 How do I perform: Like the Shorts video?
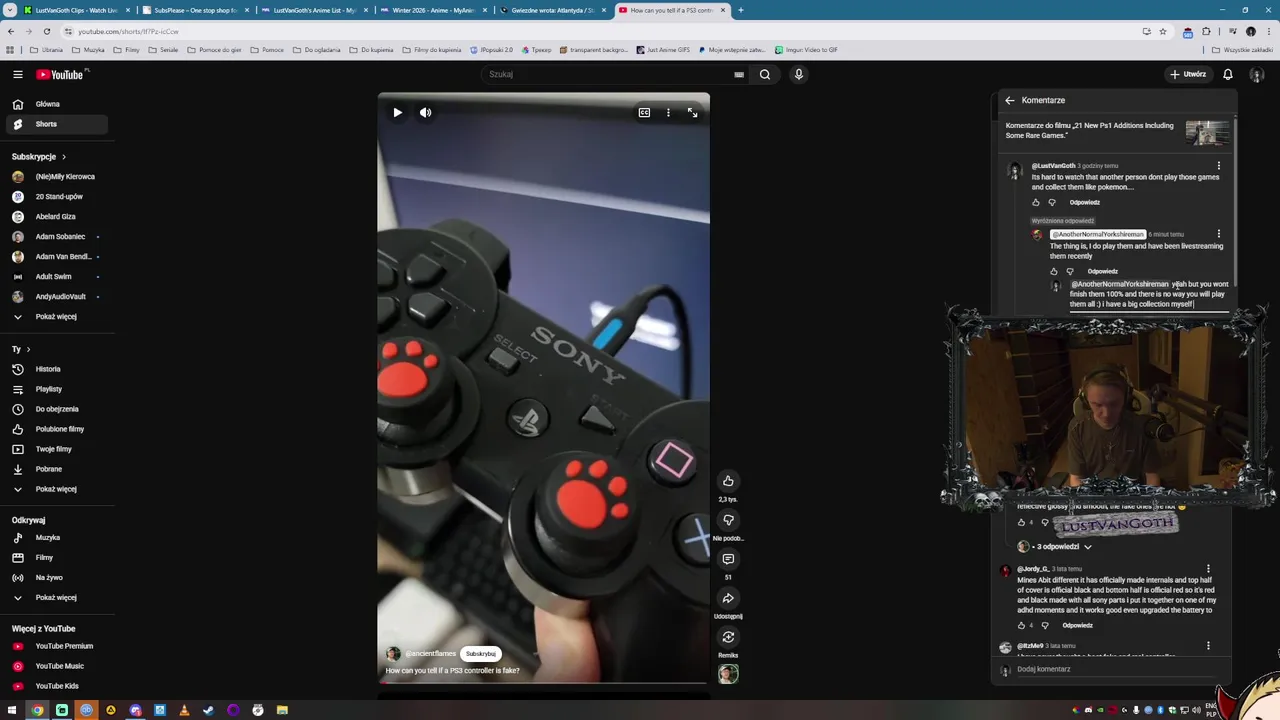(728, 481)
